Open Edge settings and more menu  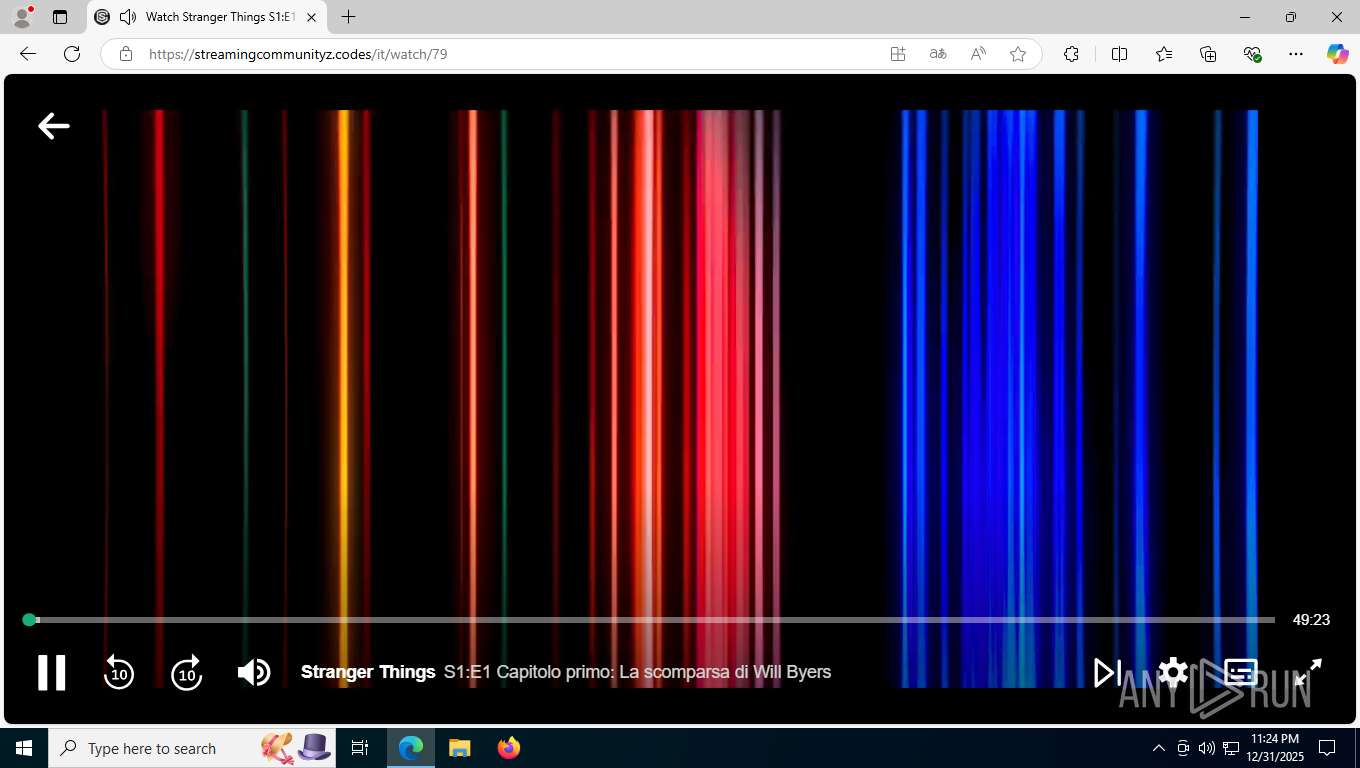[1296, 54]
